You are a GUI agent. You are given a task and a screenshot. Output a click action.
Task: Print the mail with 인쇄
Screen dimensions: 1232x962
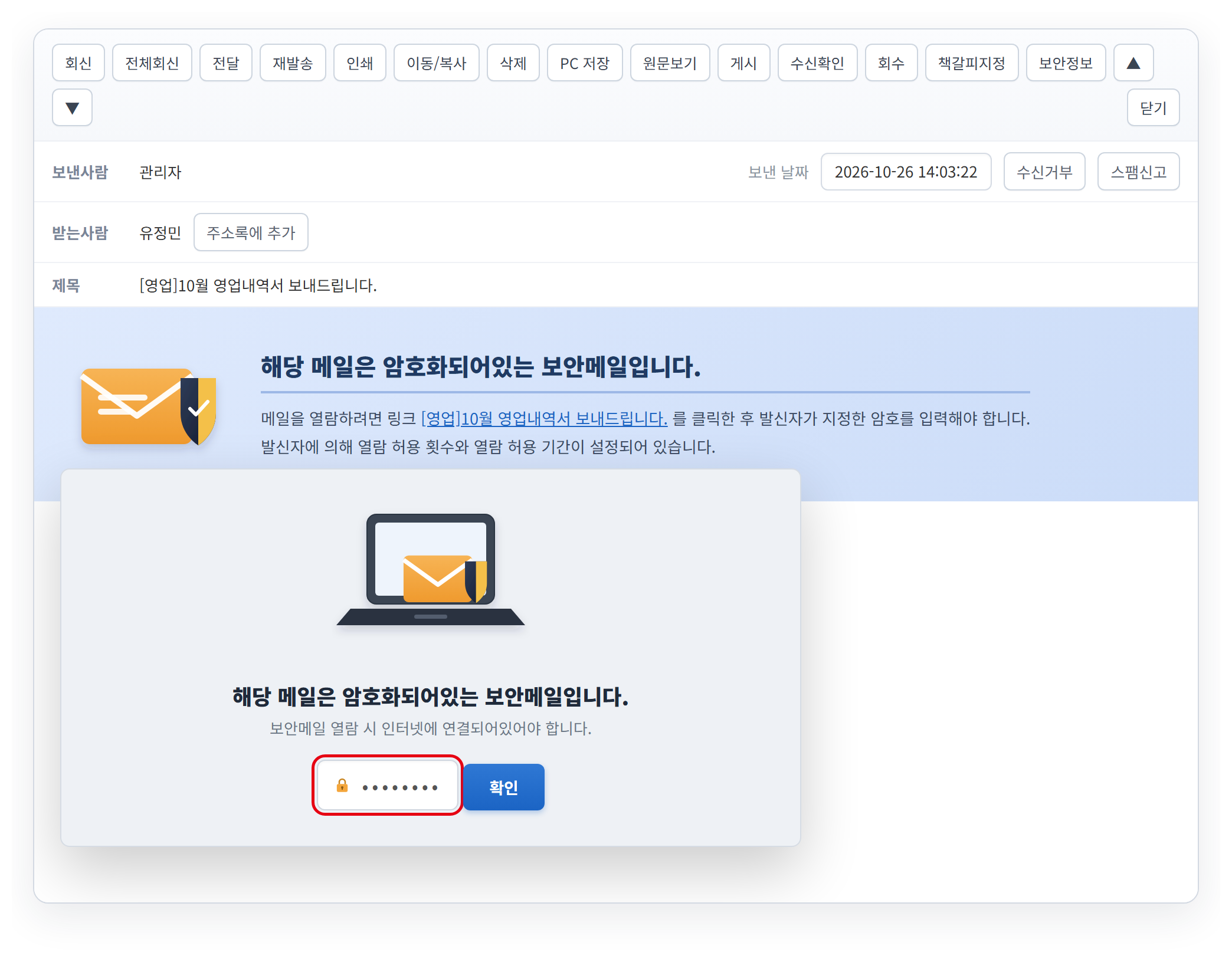click(359, 63)
